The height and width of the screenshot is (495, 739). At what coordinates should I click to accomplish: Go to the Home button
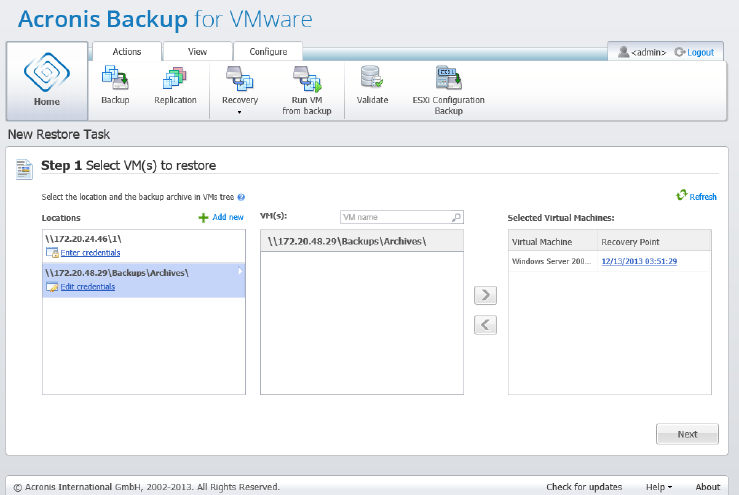coord(47,81)
